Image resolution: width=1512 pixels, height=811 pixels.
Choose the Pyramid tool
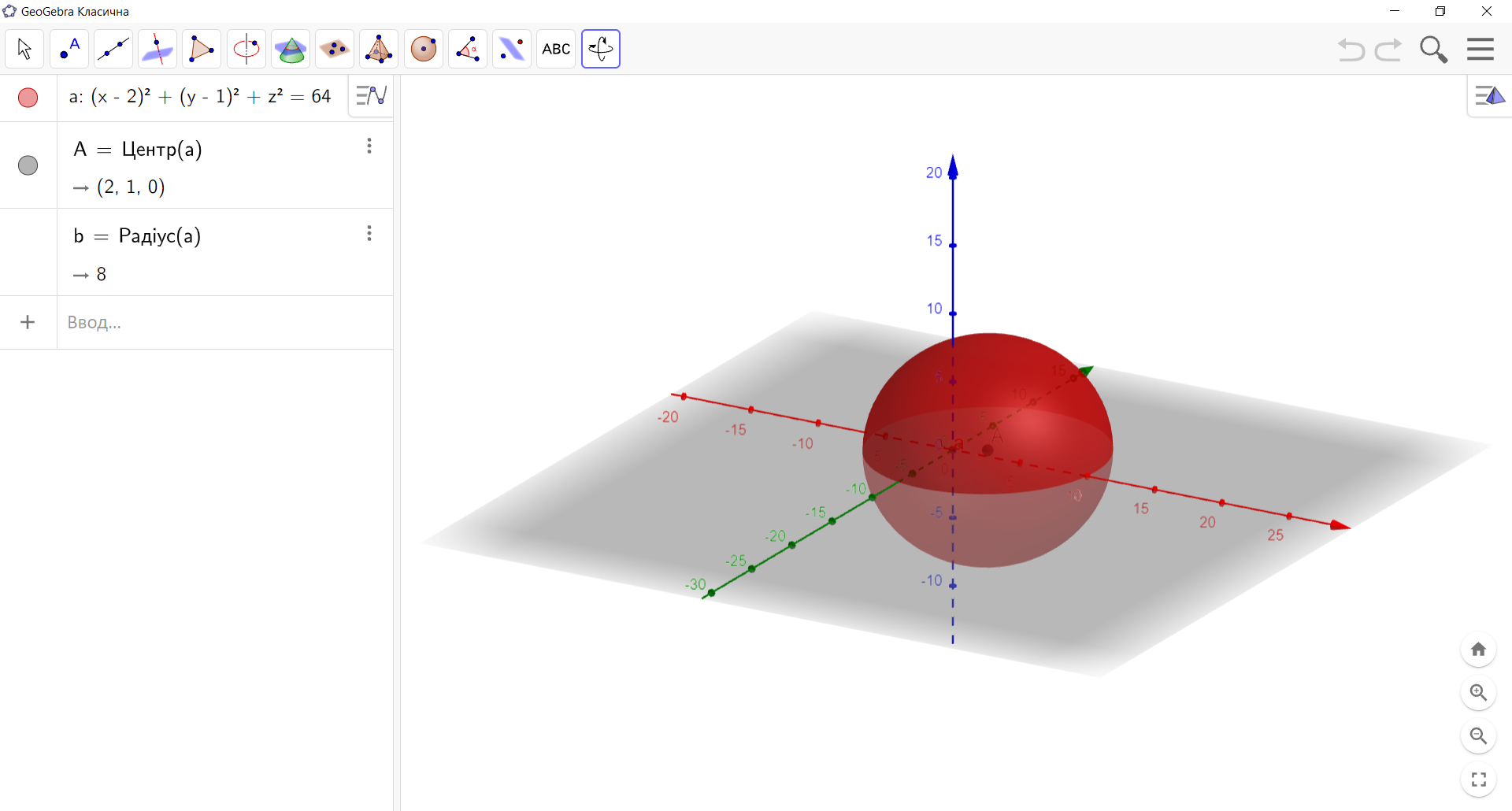pos(379,48)
